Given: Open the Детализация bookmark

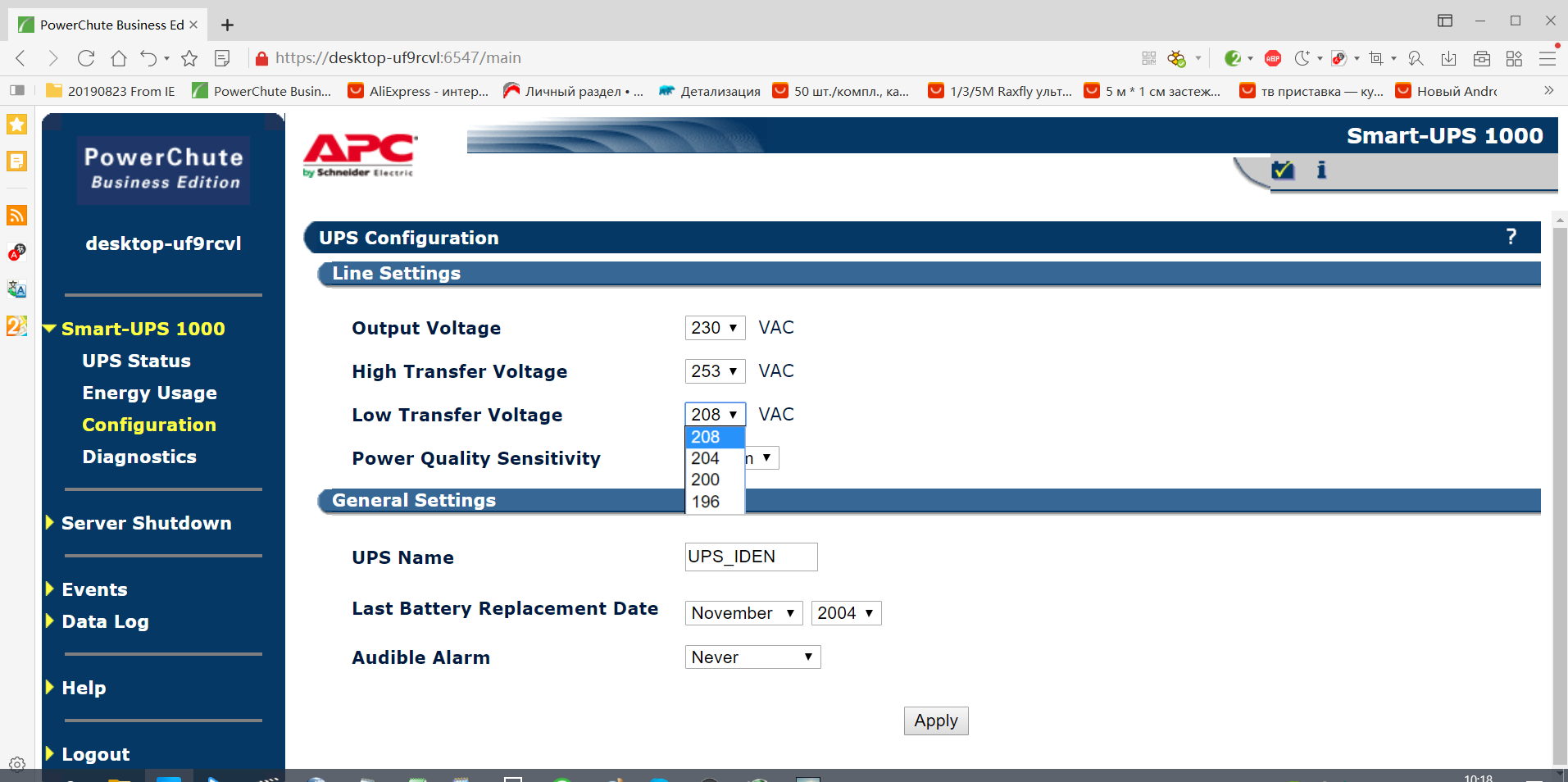Looking at the screenshot, I should point(710,91).
